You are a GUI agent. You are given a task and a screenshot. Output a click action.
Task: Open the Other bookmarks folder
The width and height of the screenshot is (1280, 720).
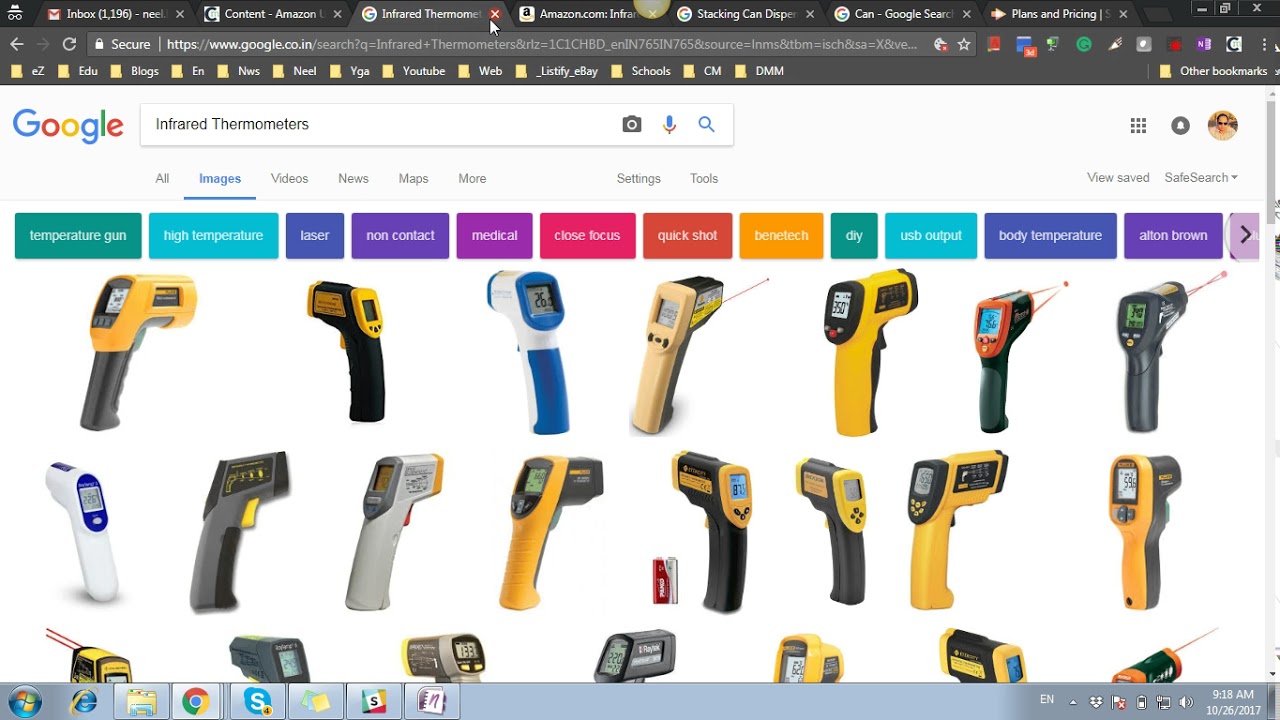point(1213,71)
